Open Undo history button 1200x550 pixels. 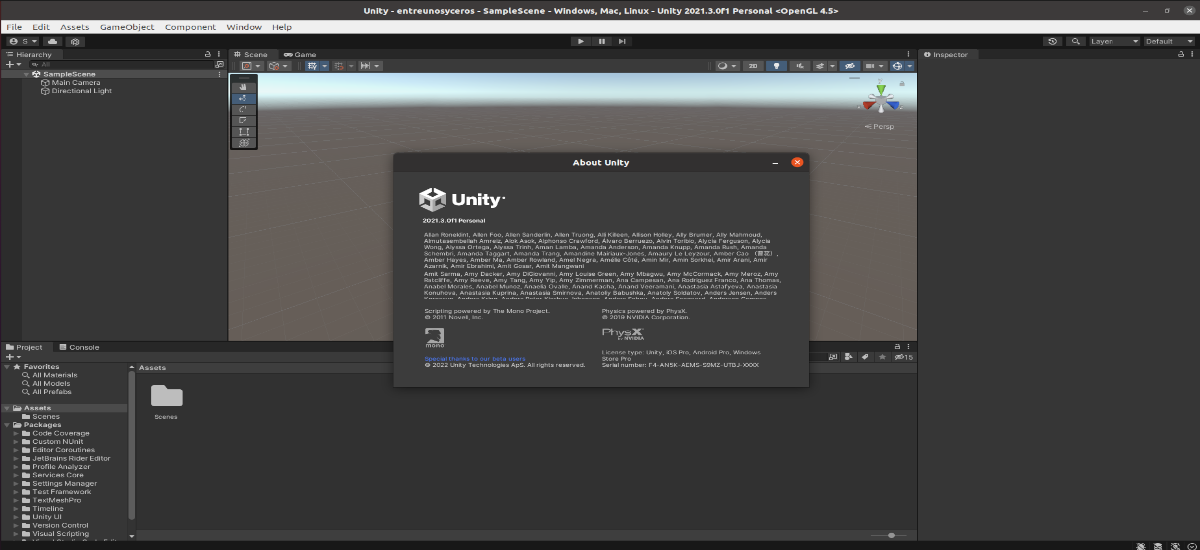point(1052,41)
